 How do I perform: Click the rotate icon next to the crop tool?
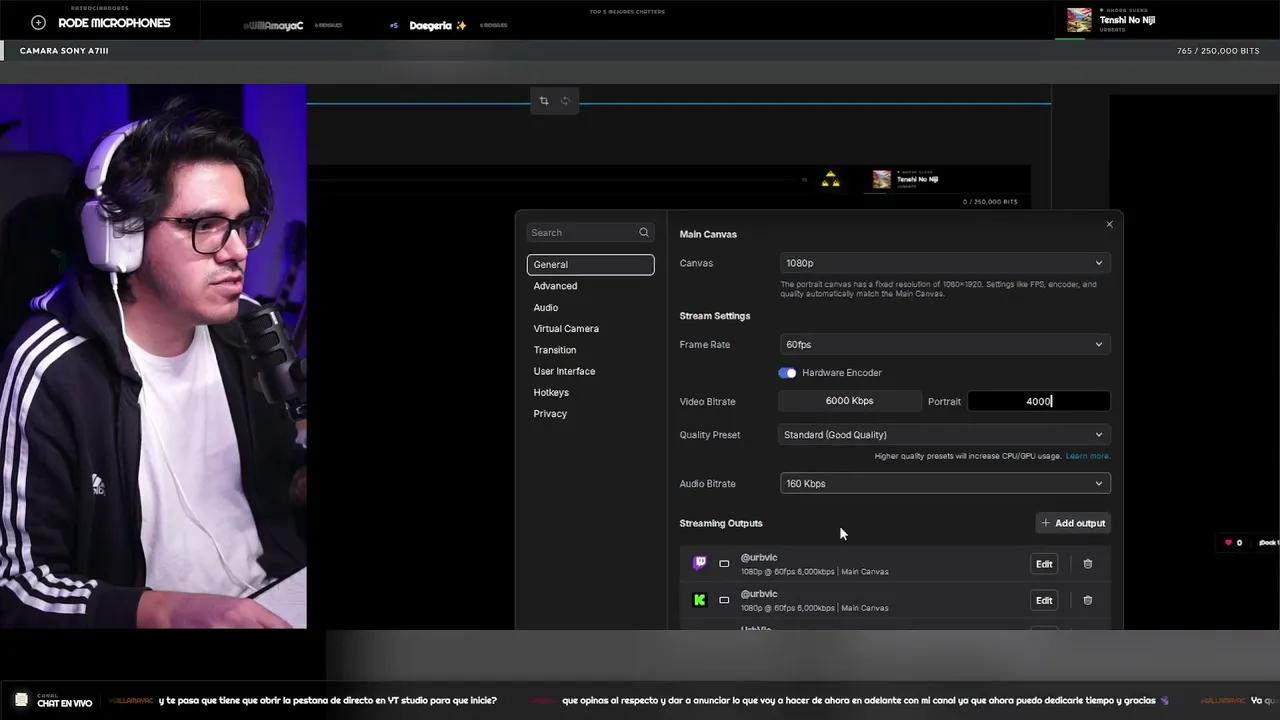[565, 101]
